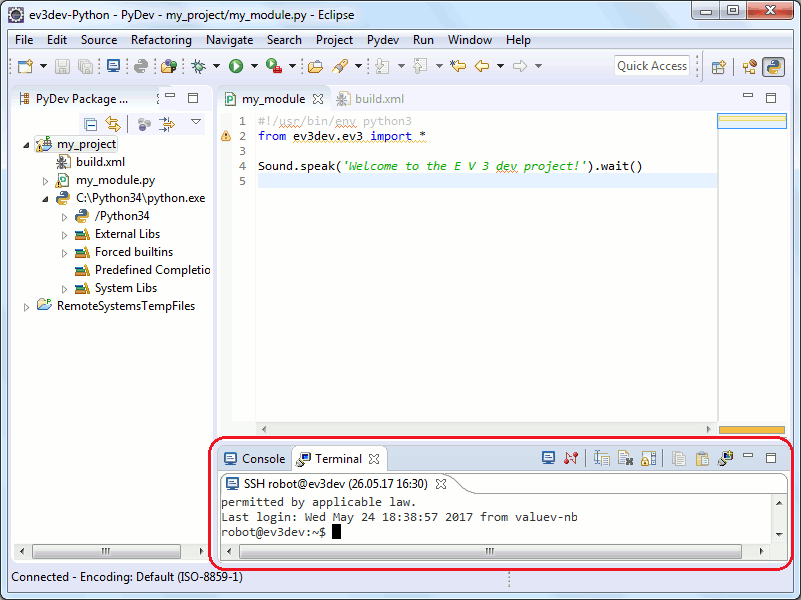The height and width of the screenshot is (600, 801).
Task: Expand the System Libs node
Action: click(64, 289)
